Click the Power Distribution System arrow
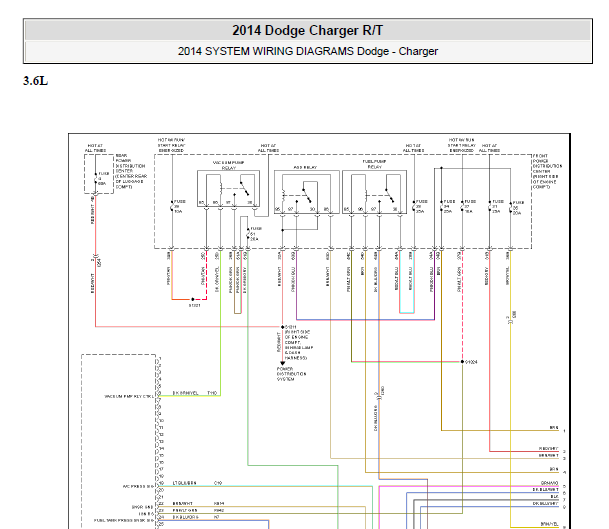The width and height of the screenshot is (609, 529). coord(283,364)
